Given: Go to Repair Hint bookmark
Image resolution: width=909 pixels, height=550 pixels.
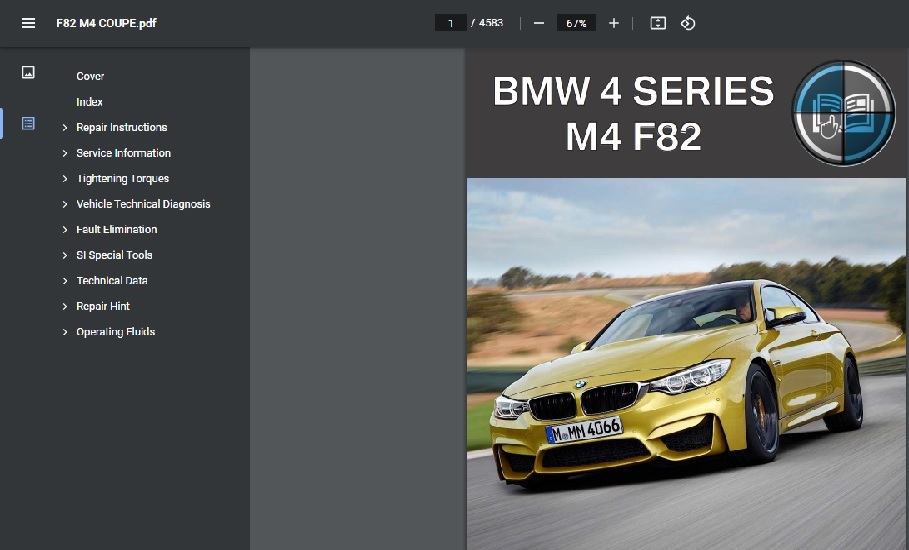Looking at the screenshot, I should pos(103,306).
